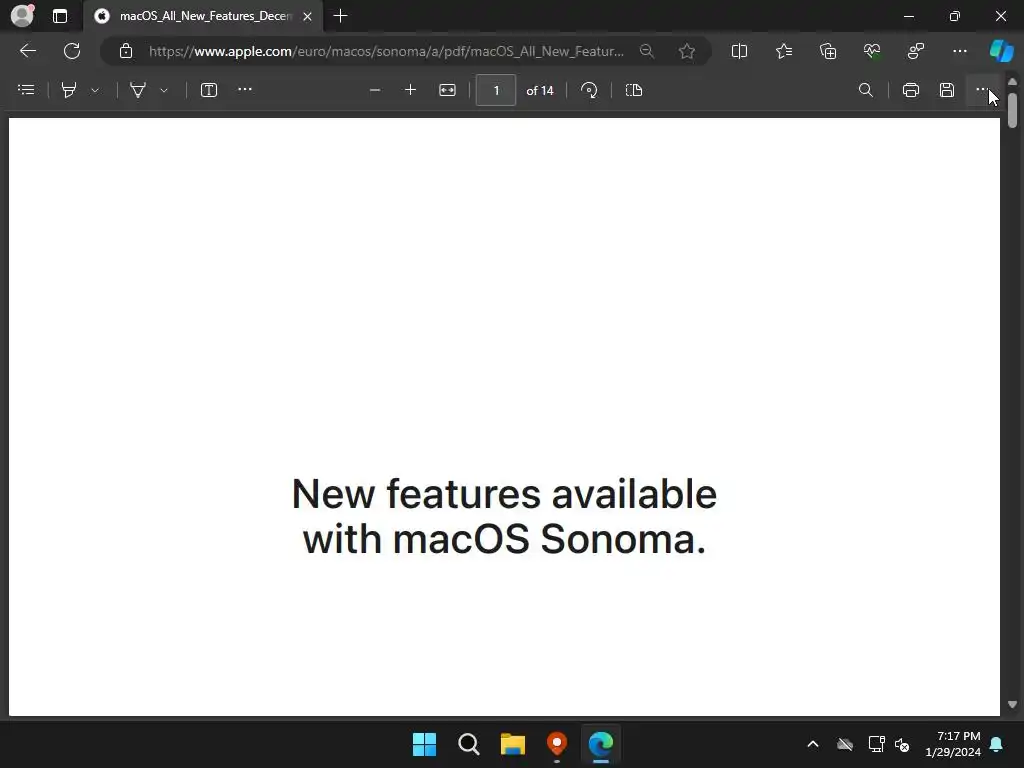Open the Windows Start menu
The width and height of the screenshot is (1024, 768).
424,744
